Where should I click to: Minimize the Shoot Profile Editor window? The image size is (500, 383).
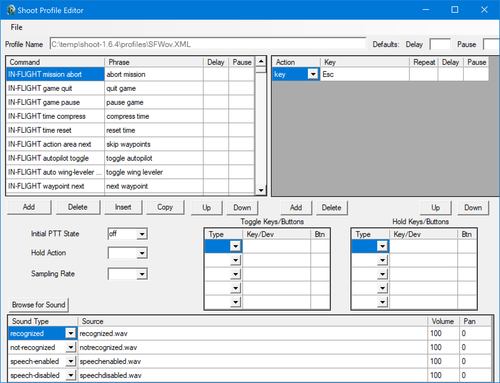[x=426, y=10]
